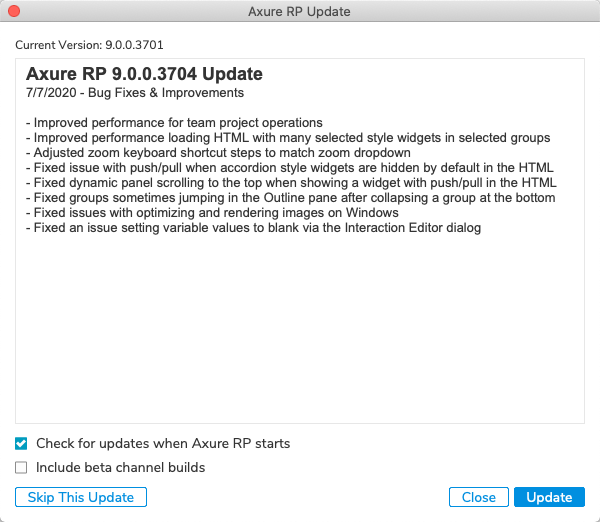
Task: Disable Check for updates when Axure RP starts
Action: point(21,443)
